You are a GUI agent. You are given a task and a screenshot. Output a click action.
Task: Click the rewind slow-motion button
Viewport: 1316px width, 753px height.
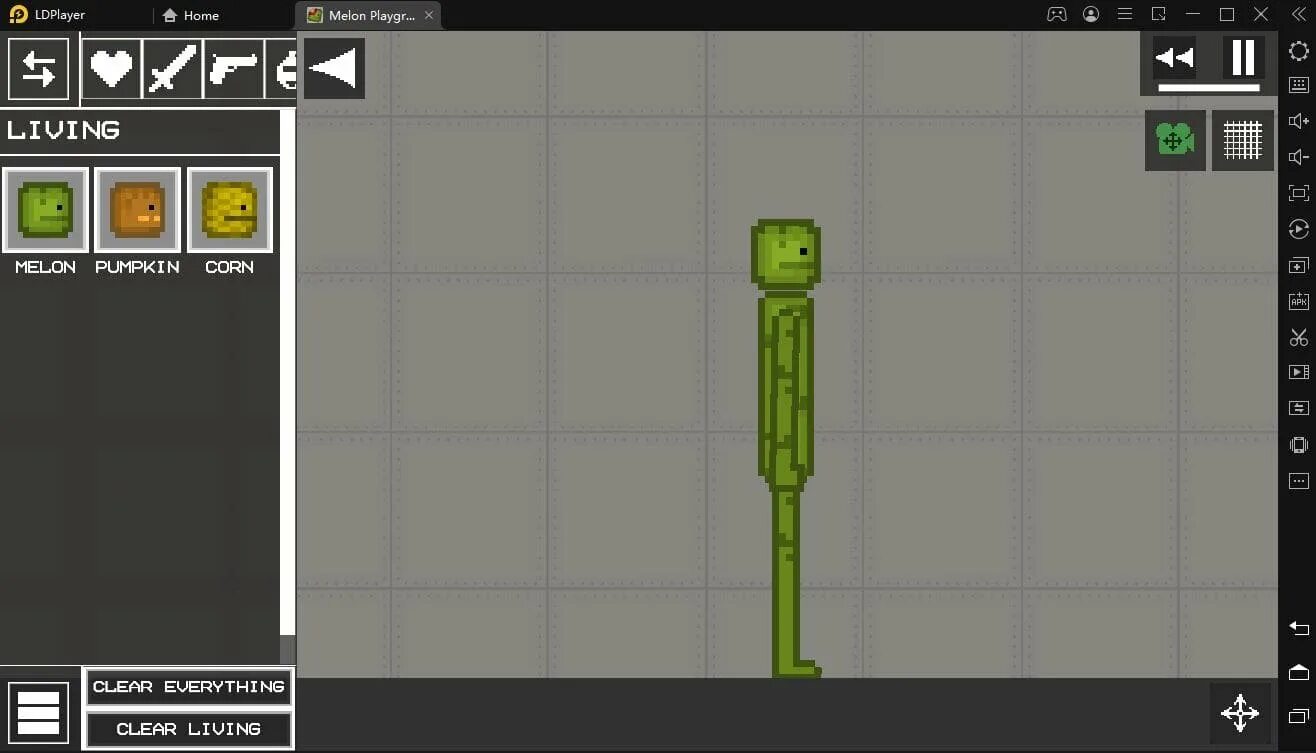(x=1174, y=58)
